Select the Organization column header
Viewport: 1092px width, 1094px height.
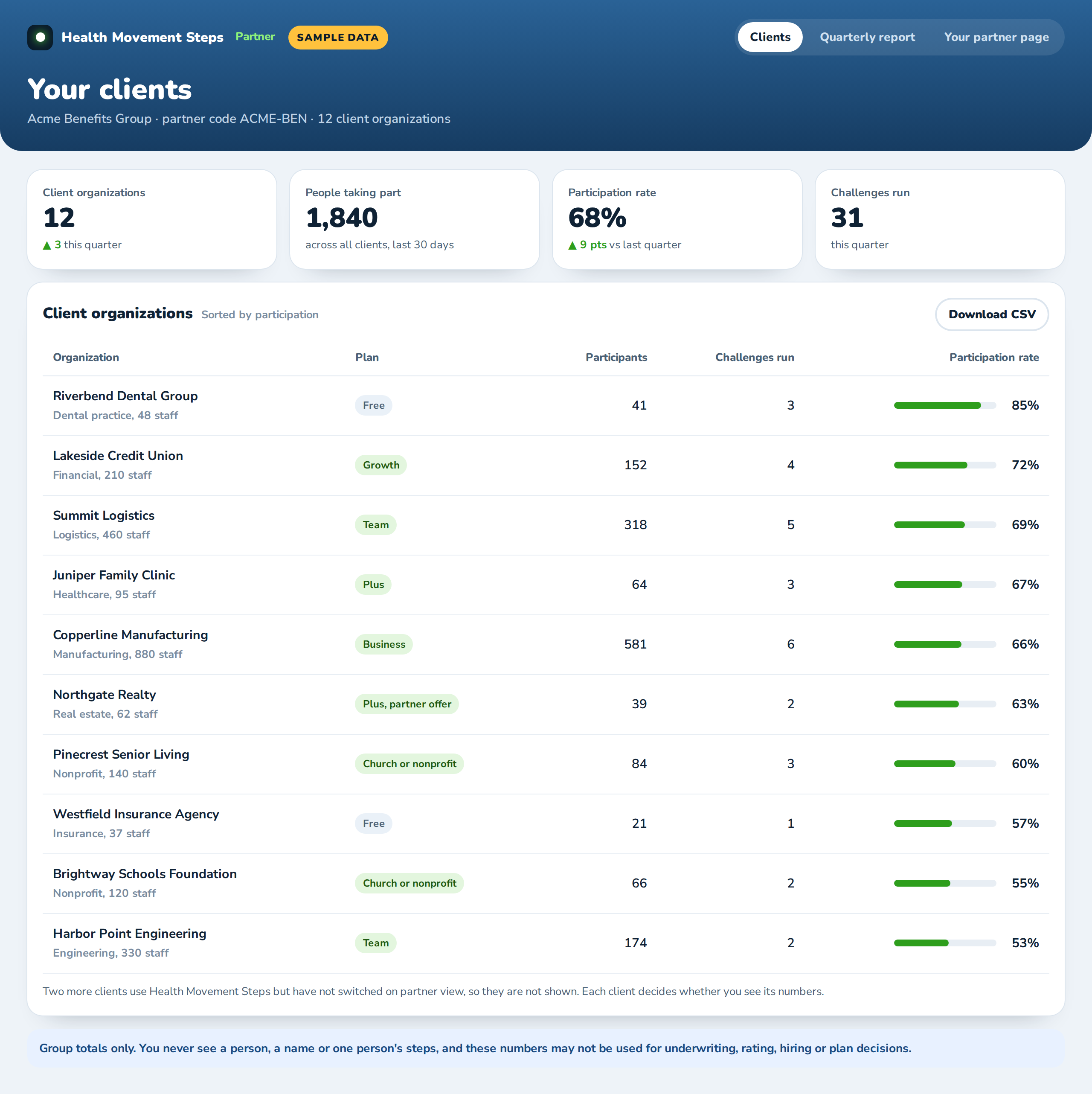pyautogui.click(x=86, y=357)
